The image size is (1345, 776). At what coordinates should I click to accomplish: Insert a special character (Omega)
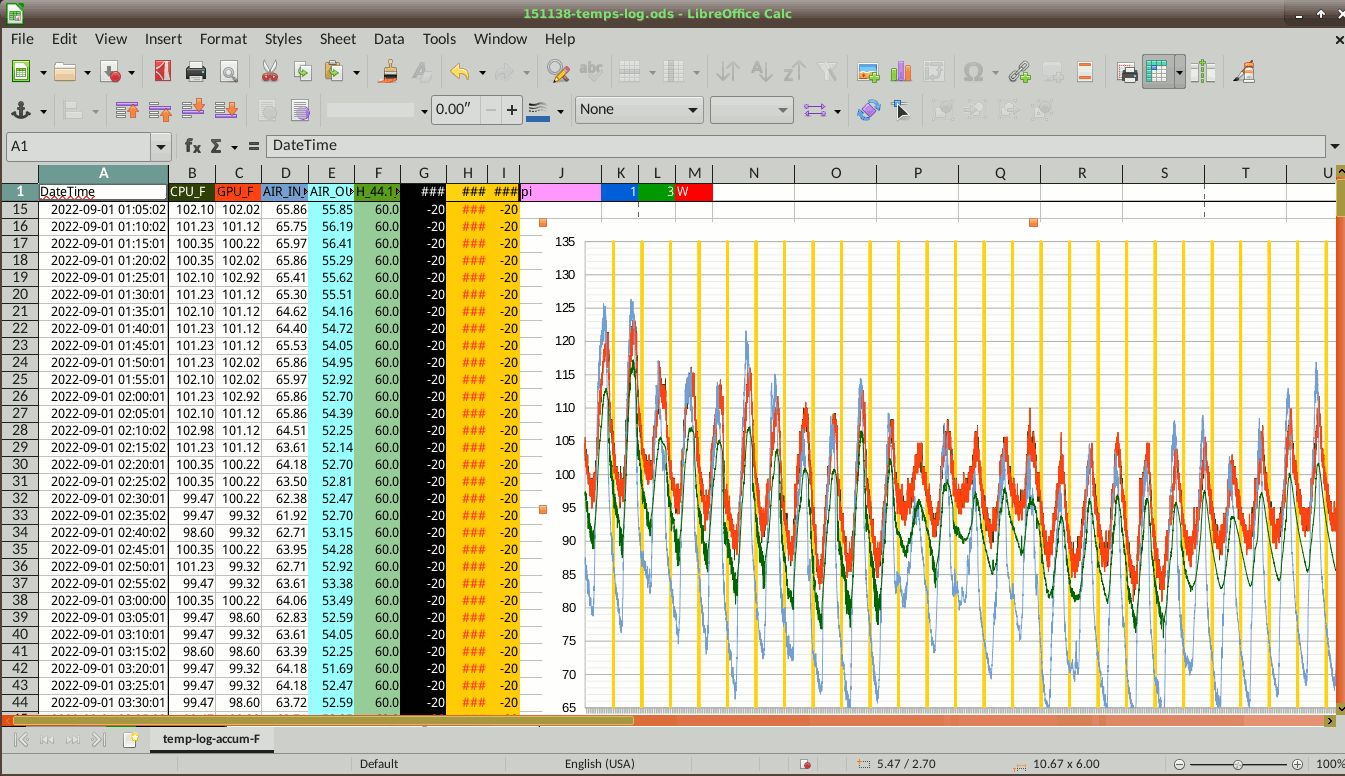[973, 72]
